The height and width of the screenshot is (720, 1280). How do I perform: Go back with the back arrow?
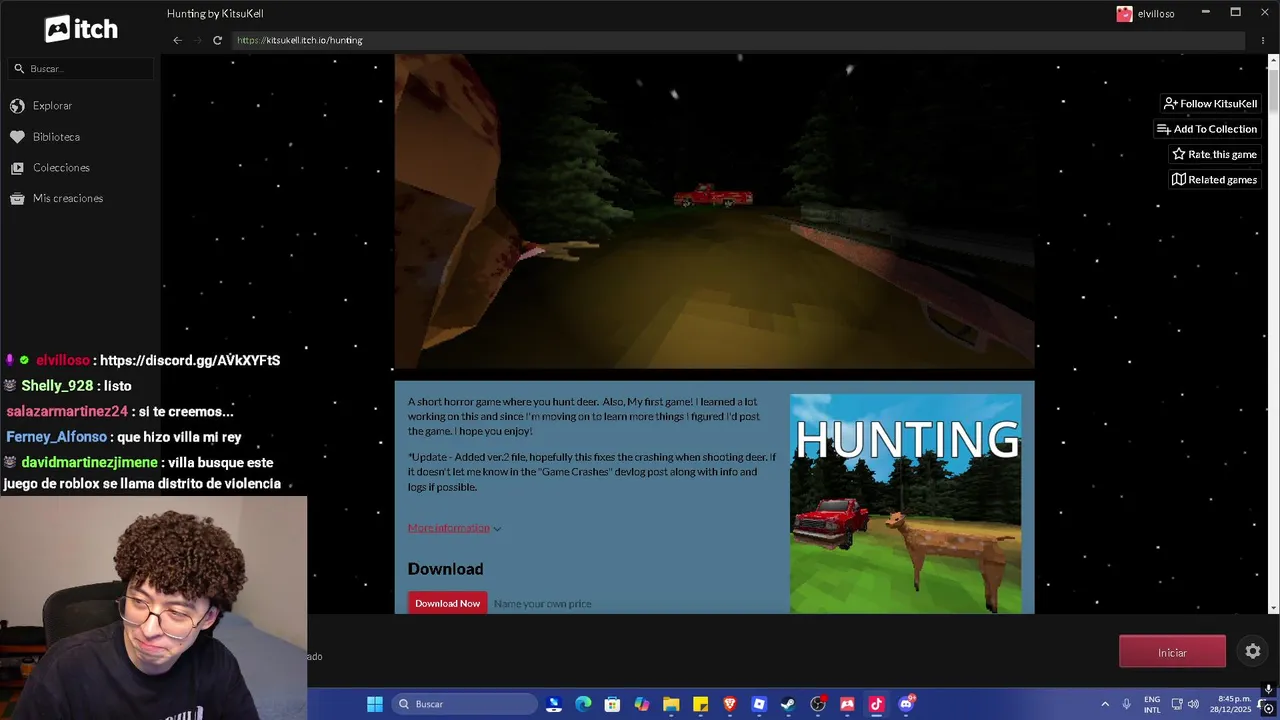[x=177, y=40]
